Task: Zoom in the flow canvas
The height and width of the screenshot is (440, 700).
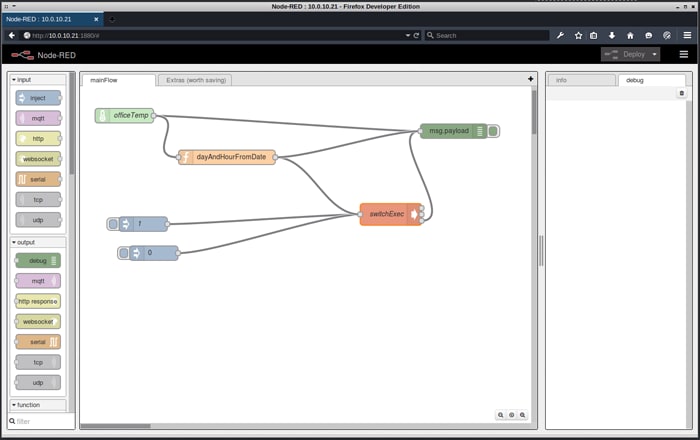Action: [522, 415]
